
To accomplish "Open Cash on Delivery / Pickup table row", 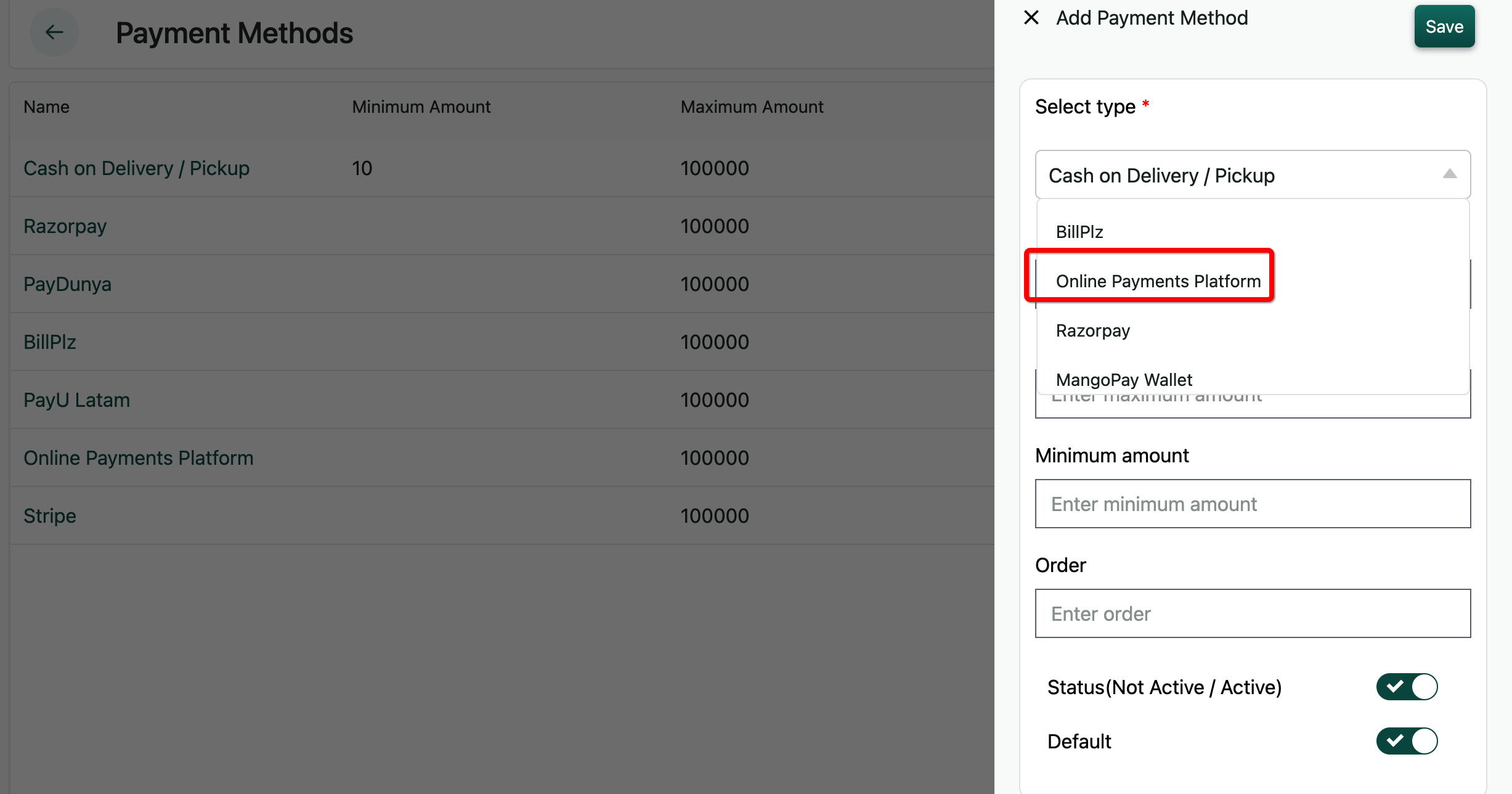I will tap(136, 168).
